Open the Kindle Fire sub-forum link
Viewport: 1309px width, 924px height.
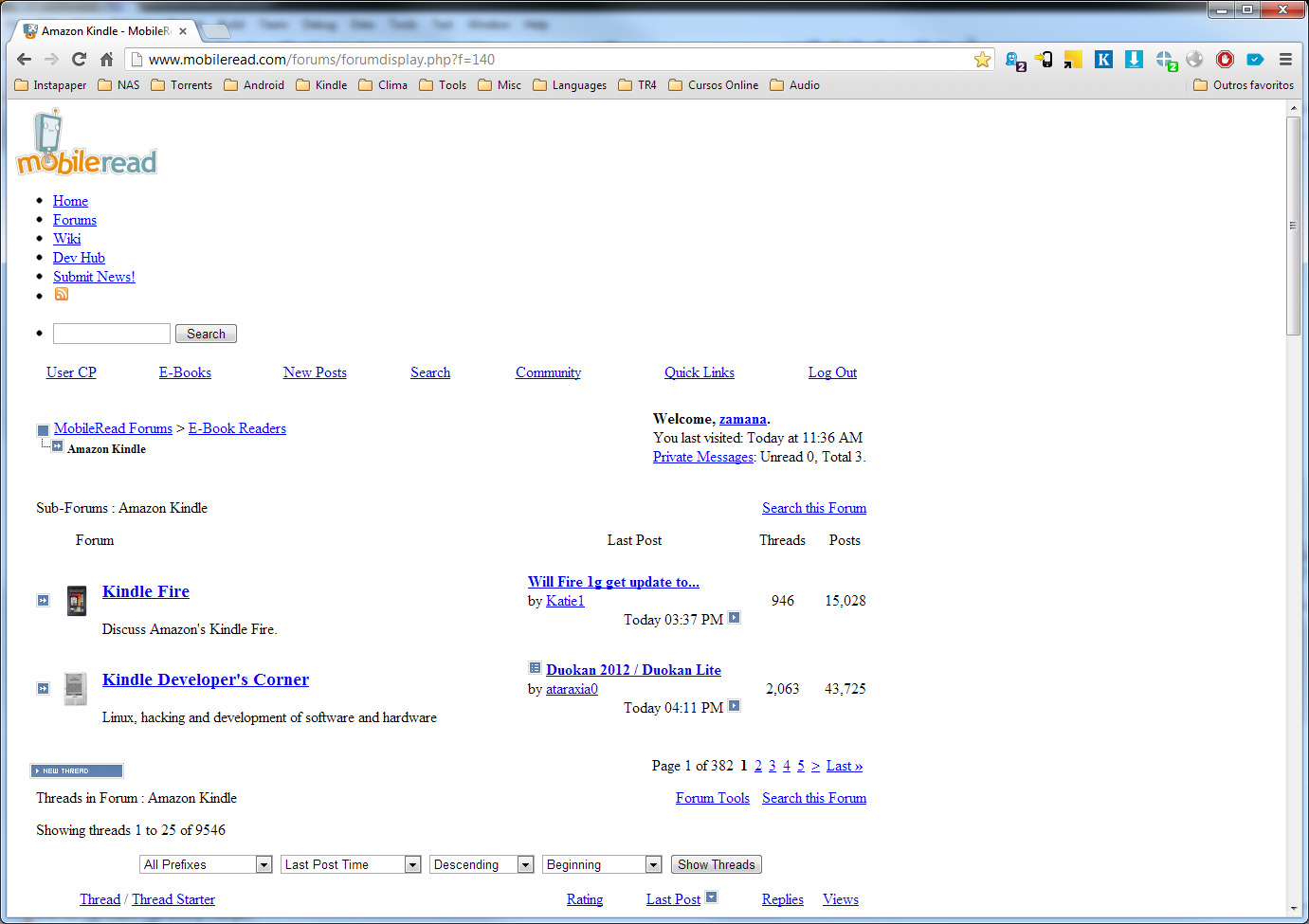pyautogui.click(x=146, y=591)
